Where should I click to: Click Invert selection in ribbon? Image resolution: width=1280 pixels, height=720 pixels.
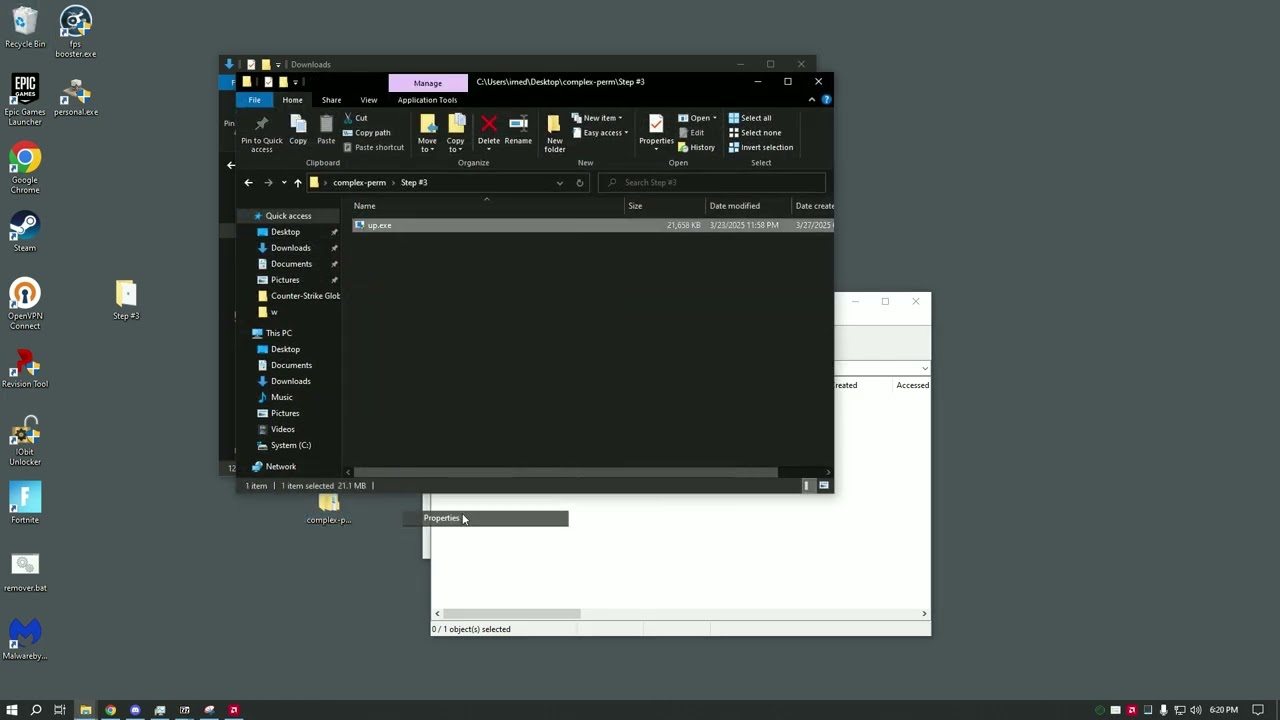click(x=761, y=147)
